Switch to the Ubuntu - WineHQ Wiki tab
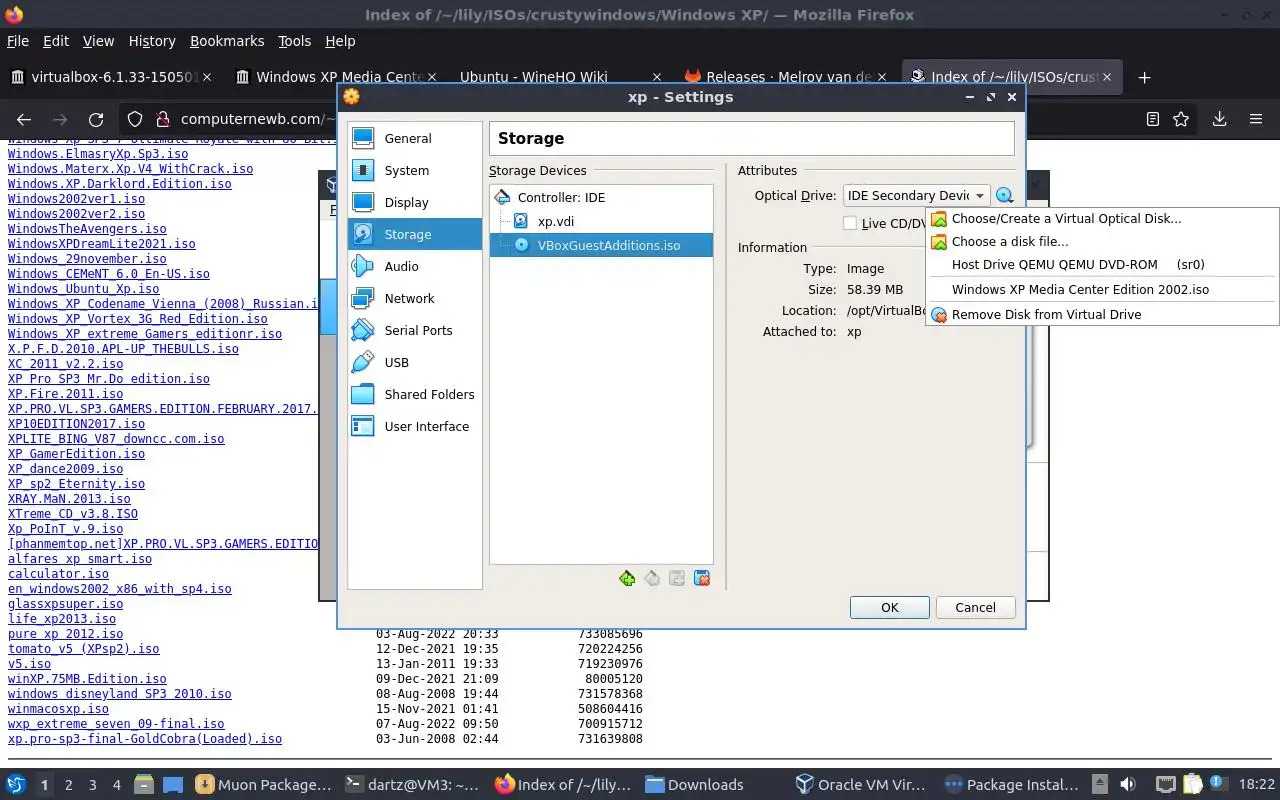This screenshot has width=1280, height=800. [x=558, y=77]
